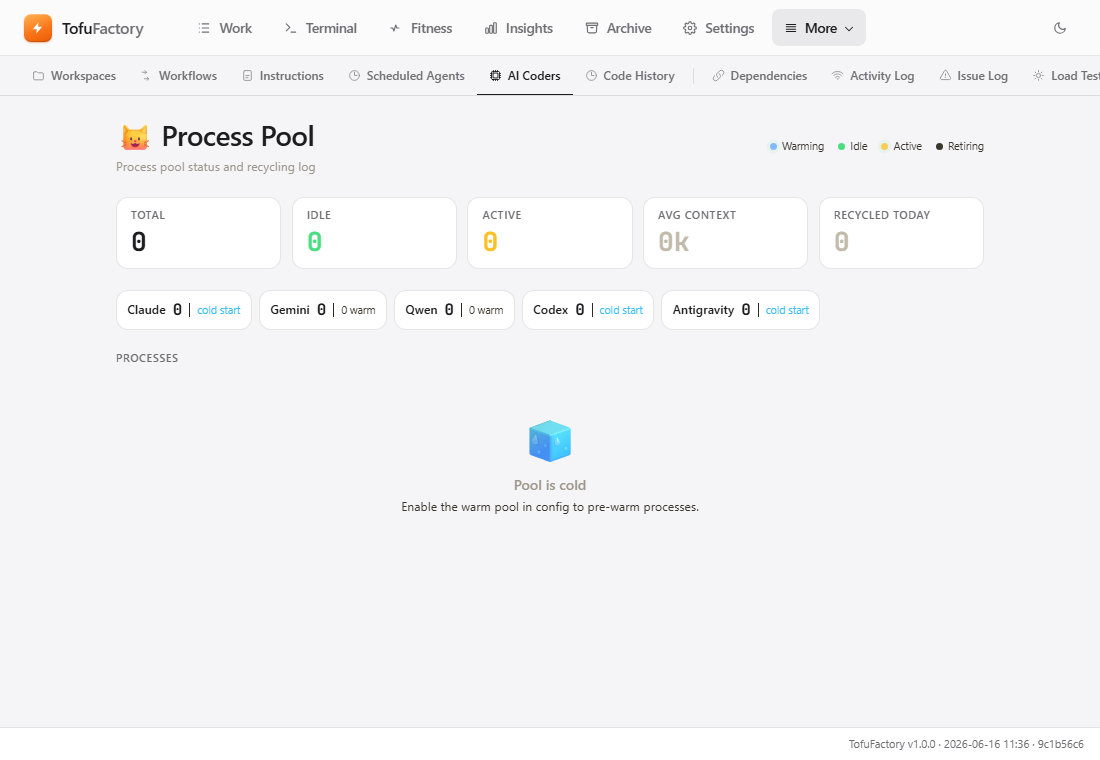Click the AI Coders chip icon
Image resolution: width=1100 pixels, height=760 pixels.
click(x=495, y=76)
